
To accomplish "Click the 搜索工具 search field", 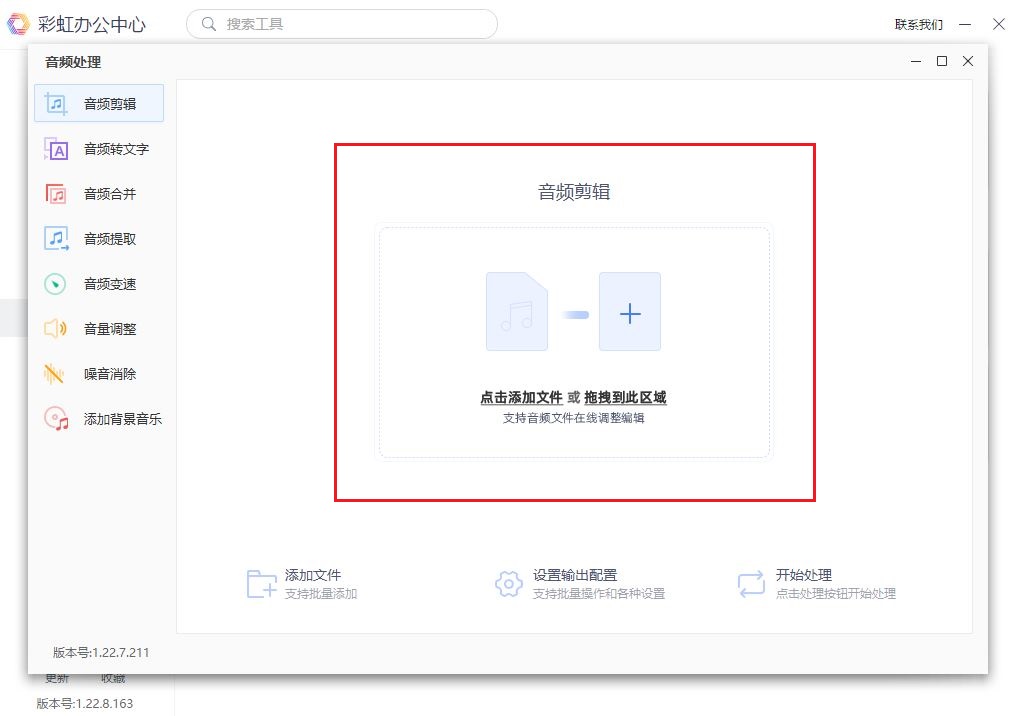I will [340, 23].
